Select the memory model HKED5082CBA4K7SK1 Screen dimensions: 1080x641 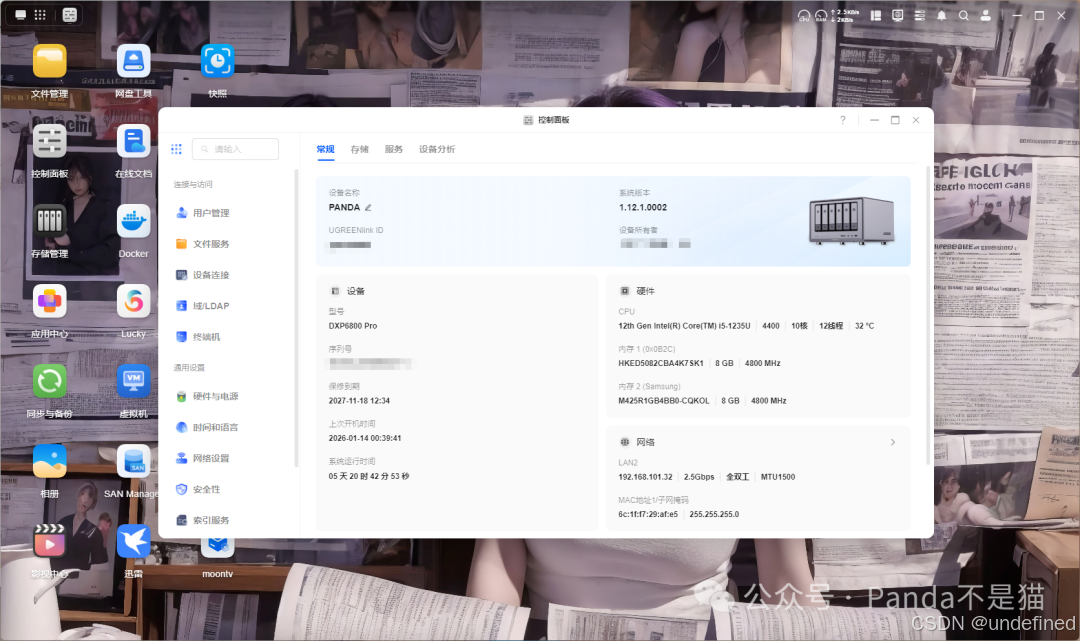click(x=661, y=363)
